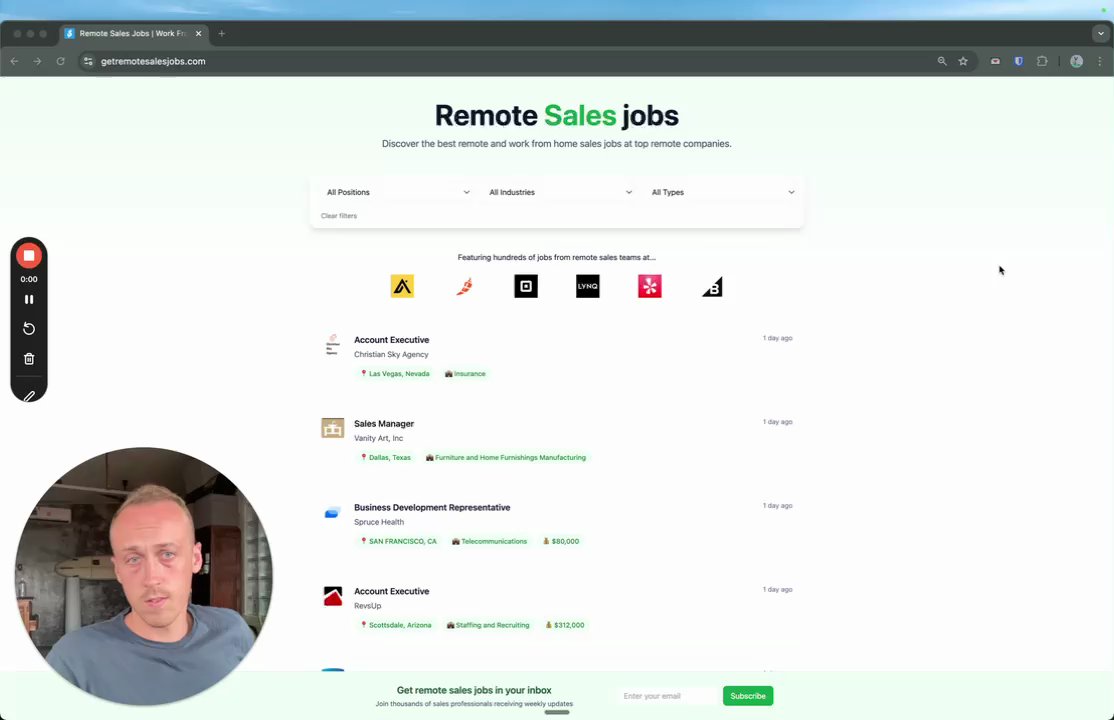
Task: Open the Business Development Representative job listing
Action: [432, 507]
